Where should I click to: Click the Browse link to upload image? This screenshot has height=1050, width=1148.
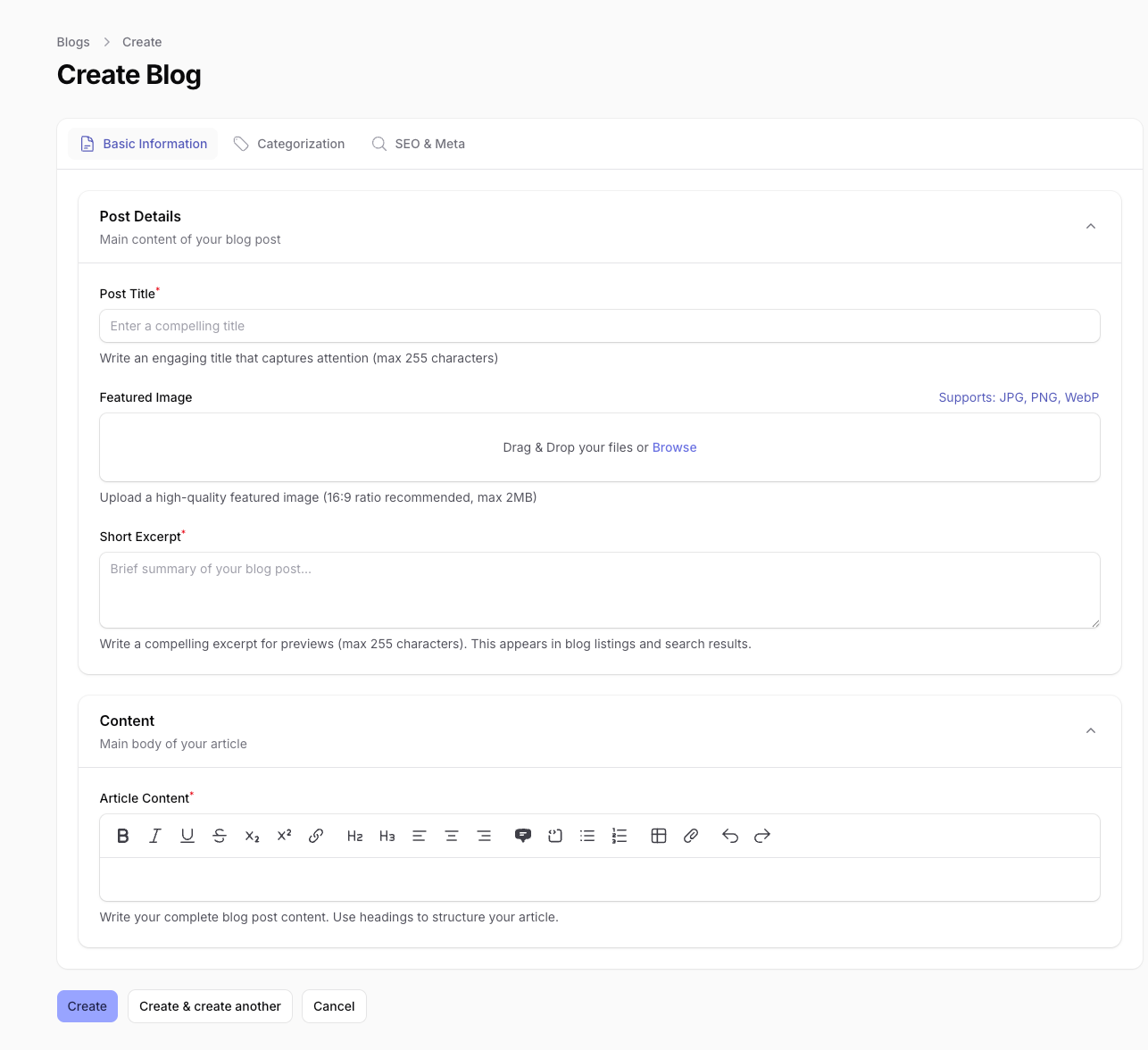(x=674, y=447)
